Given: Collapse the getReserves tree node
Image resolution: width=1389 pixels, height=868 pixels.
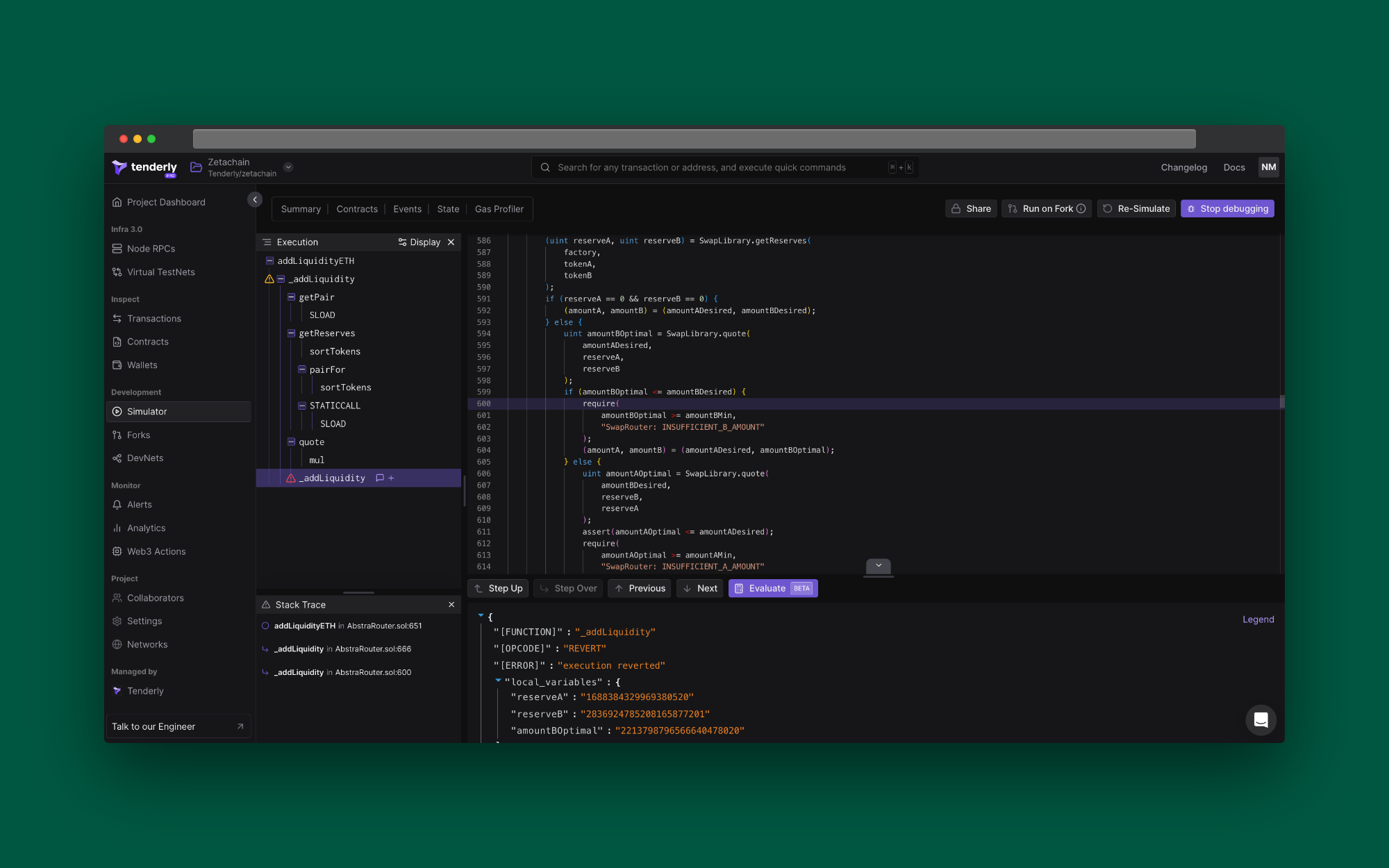Looking at the screenshot, I should point(291,333).
